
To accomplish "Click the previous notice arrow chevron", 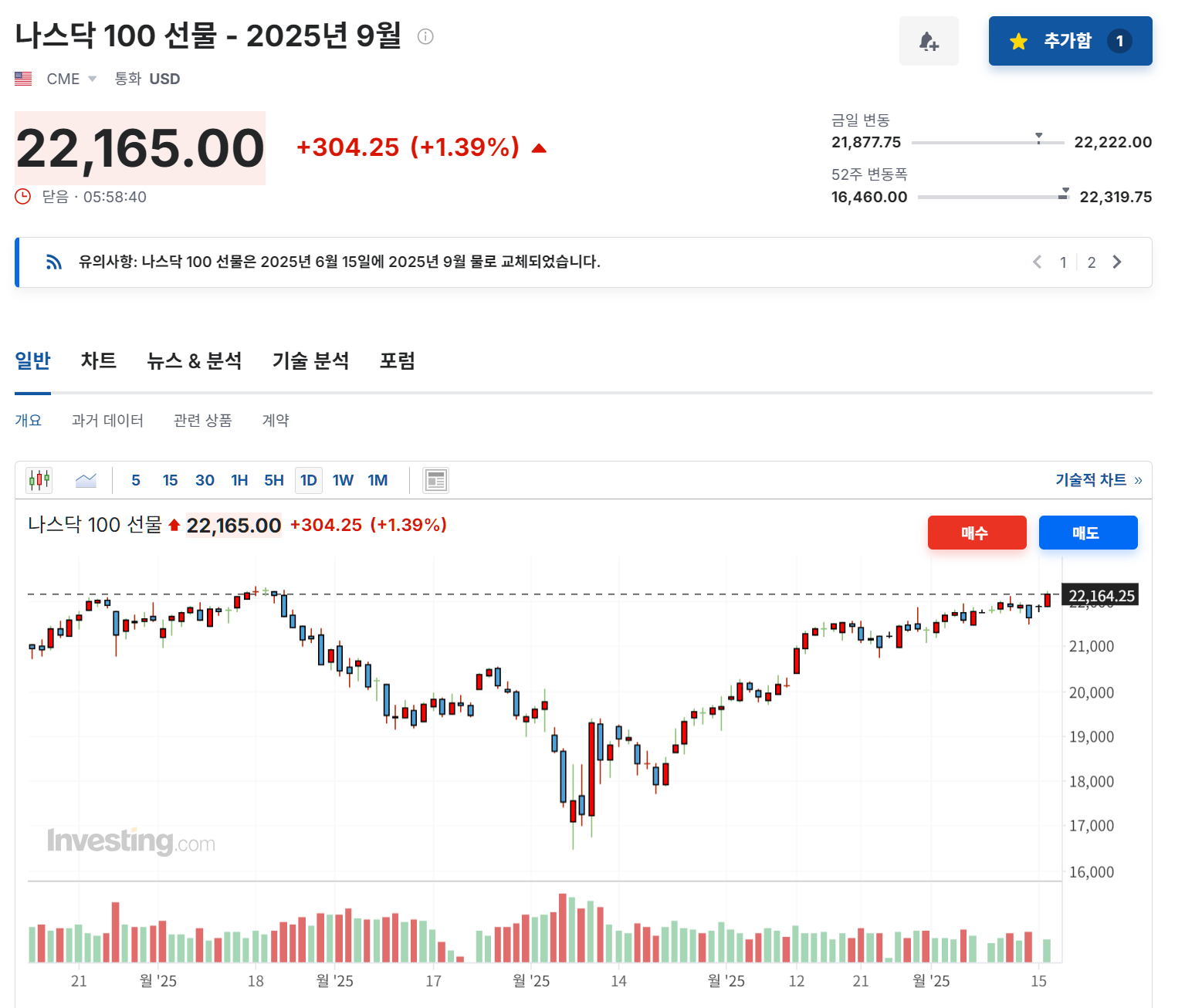I will coord(1037,262).
